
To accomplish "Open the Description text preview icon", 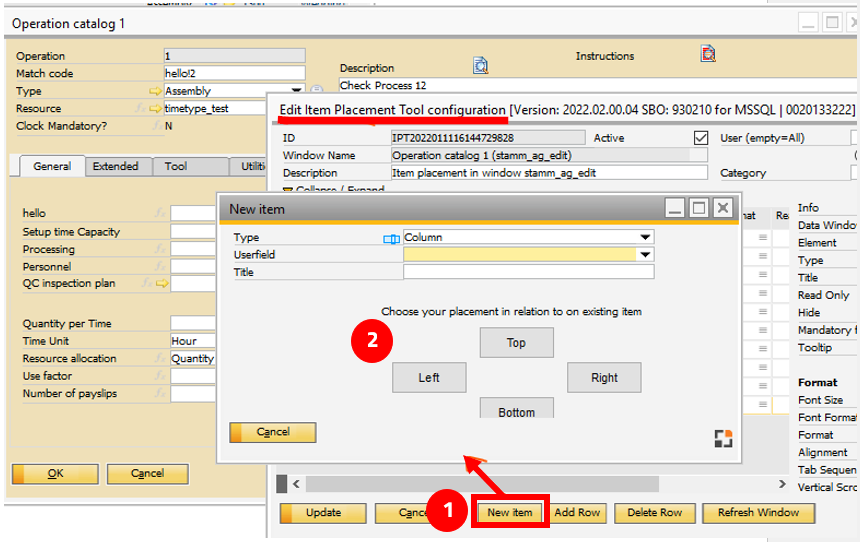I will coord(480,66).
